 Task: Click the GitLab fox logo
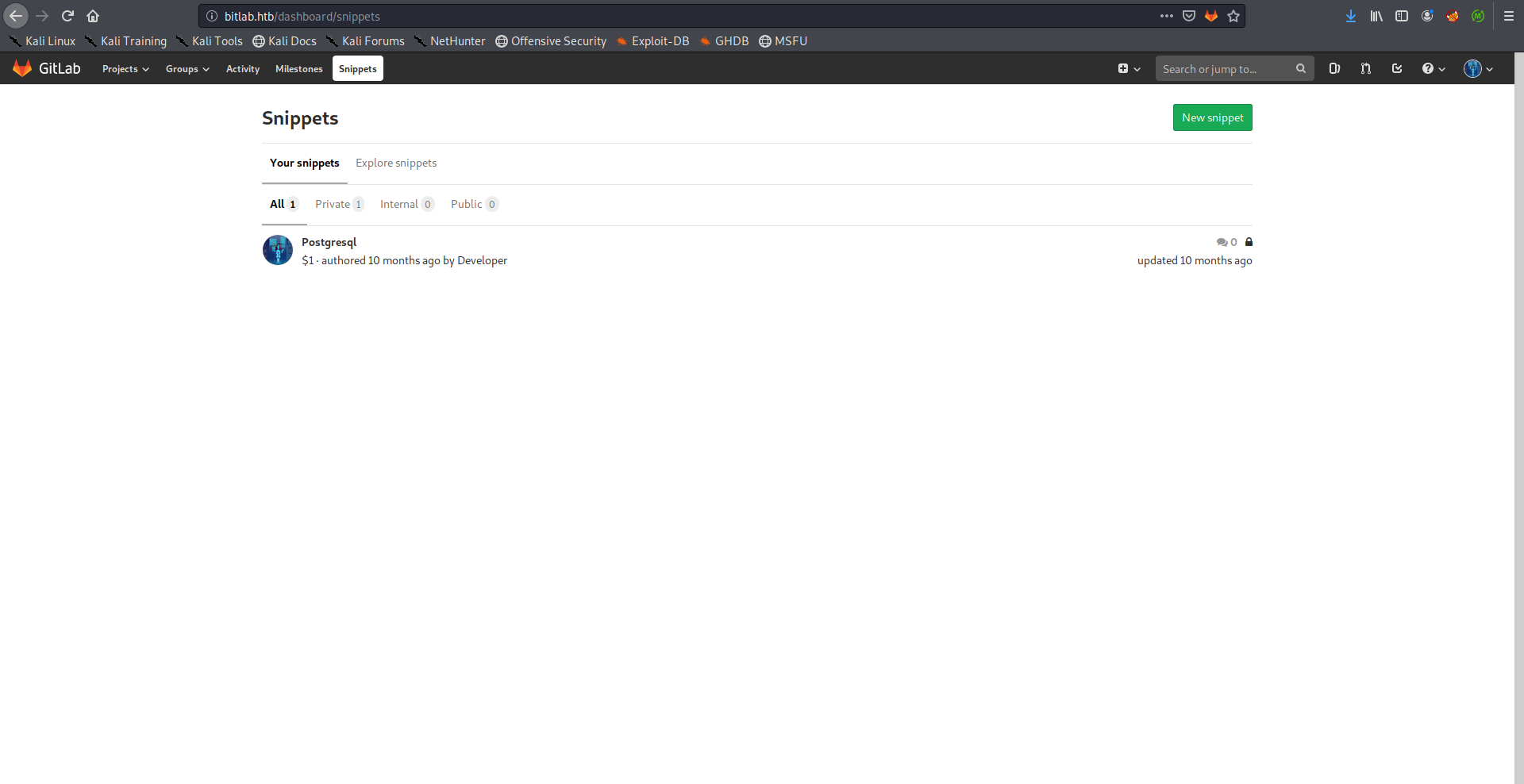[22, 69]
